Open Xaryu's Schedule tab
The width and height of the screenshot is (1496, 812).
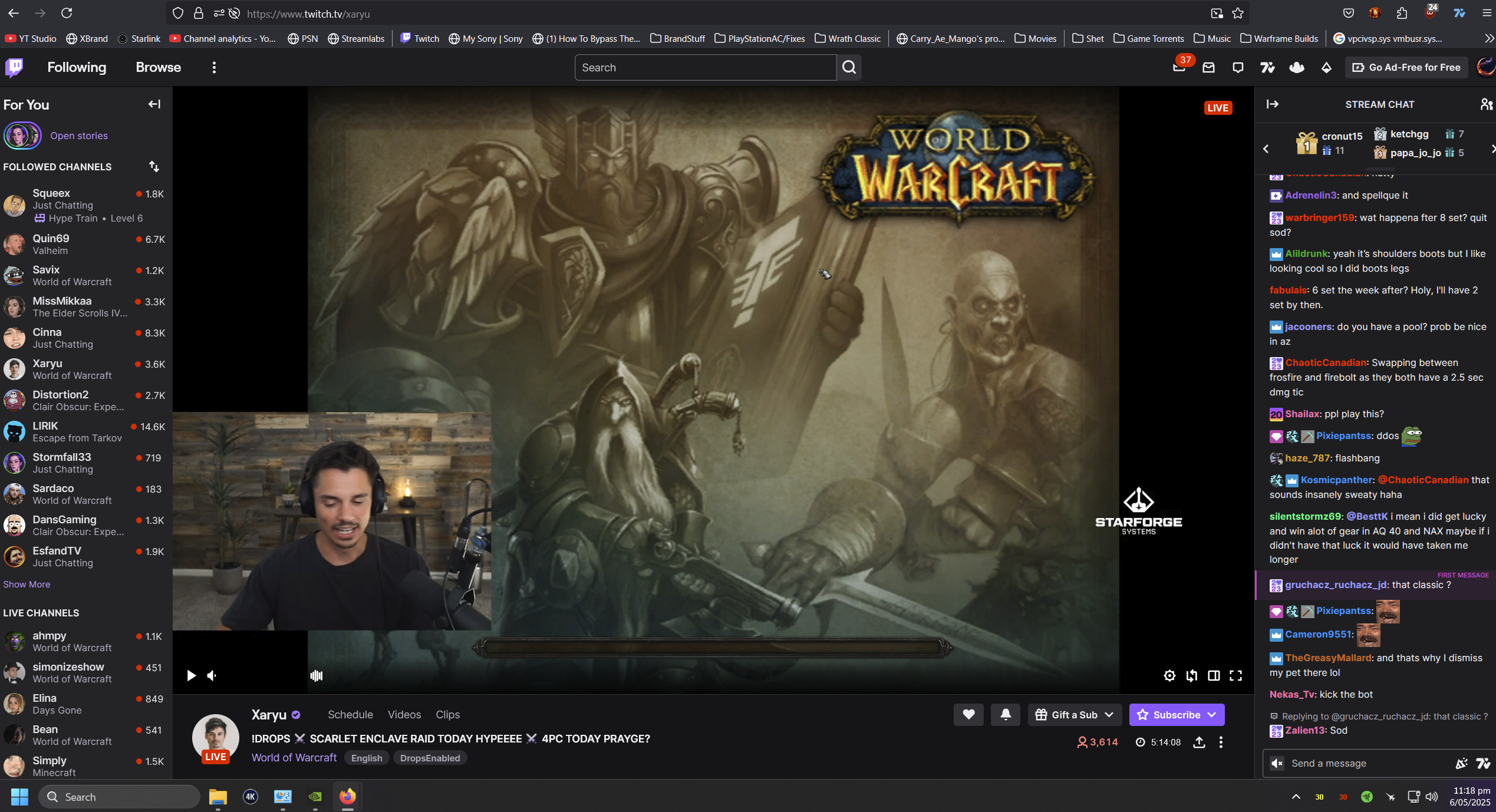pos(350,715)
